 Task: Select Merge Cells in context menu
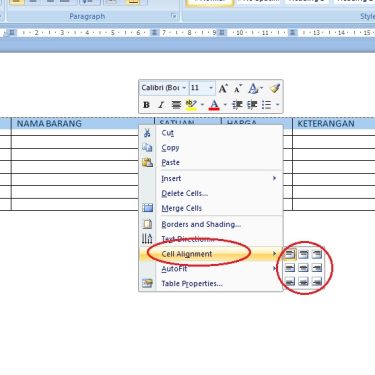click(211, 208)
